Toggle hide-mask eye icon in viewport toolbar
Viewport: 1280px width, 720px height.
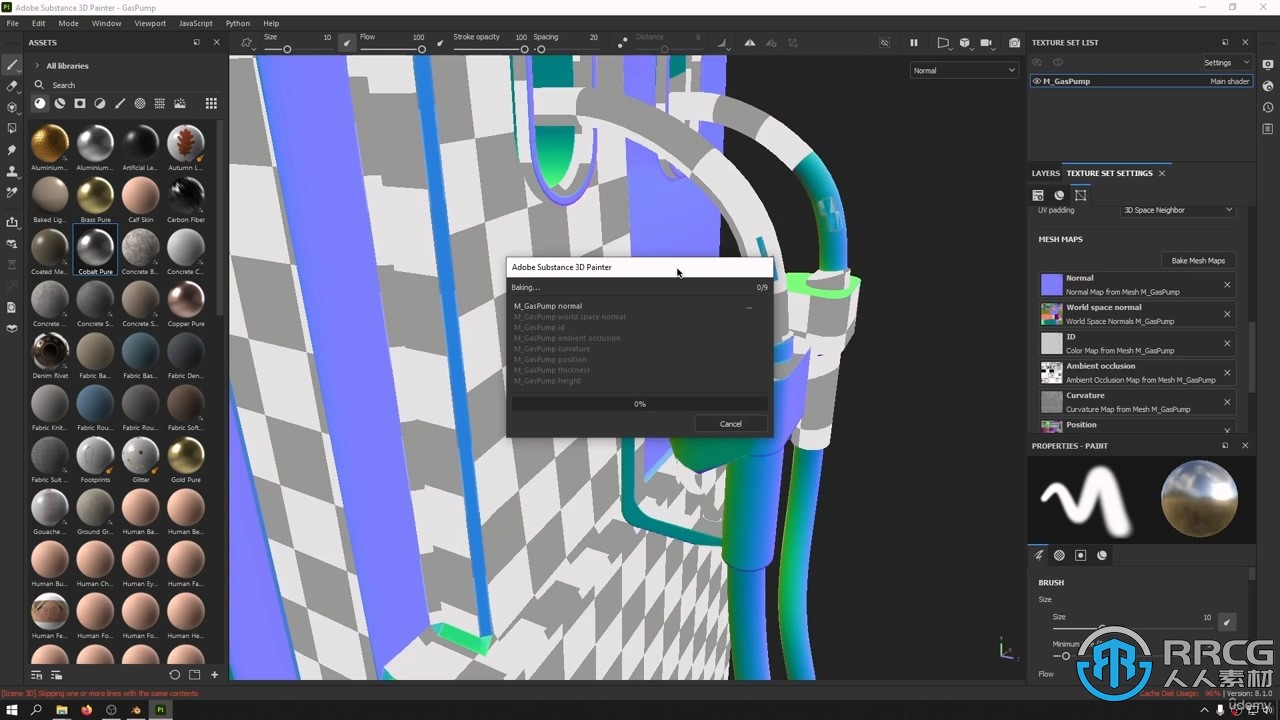tap(884, 43)
